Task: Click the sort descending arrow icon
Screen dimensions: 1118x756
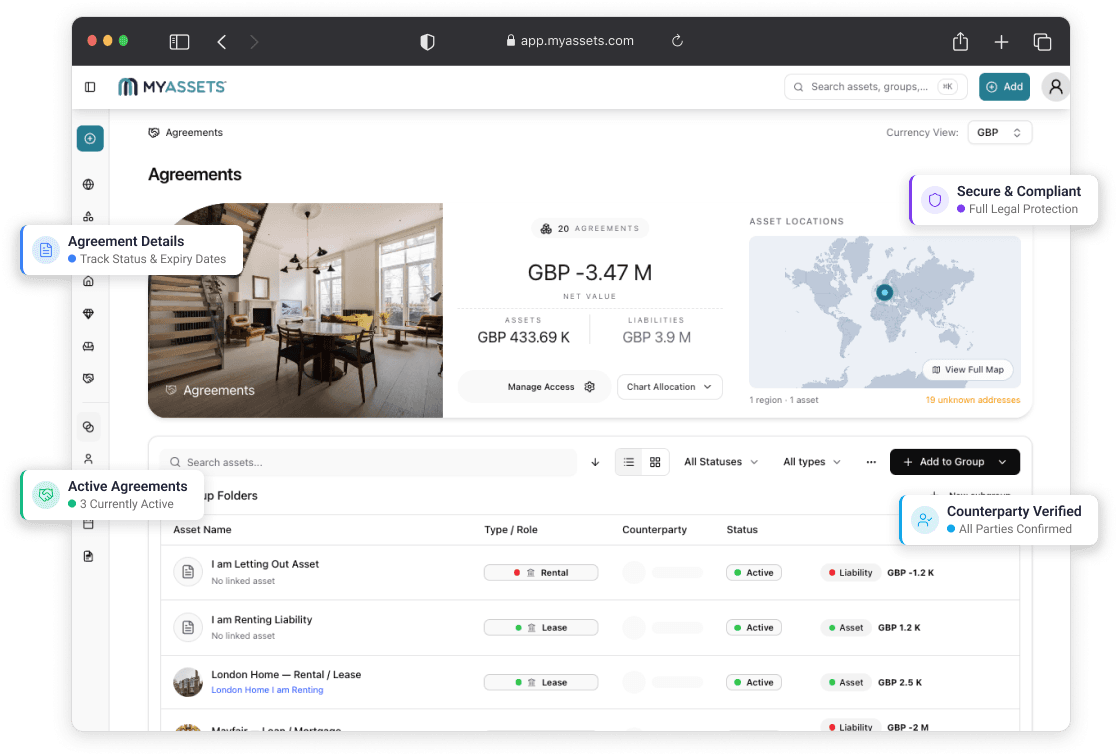Action: 595,462
